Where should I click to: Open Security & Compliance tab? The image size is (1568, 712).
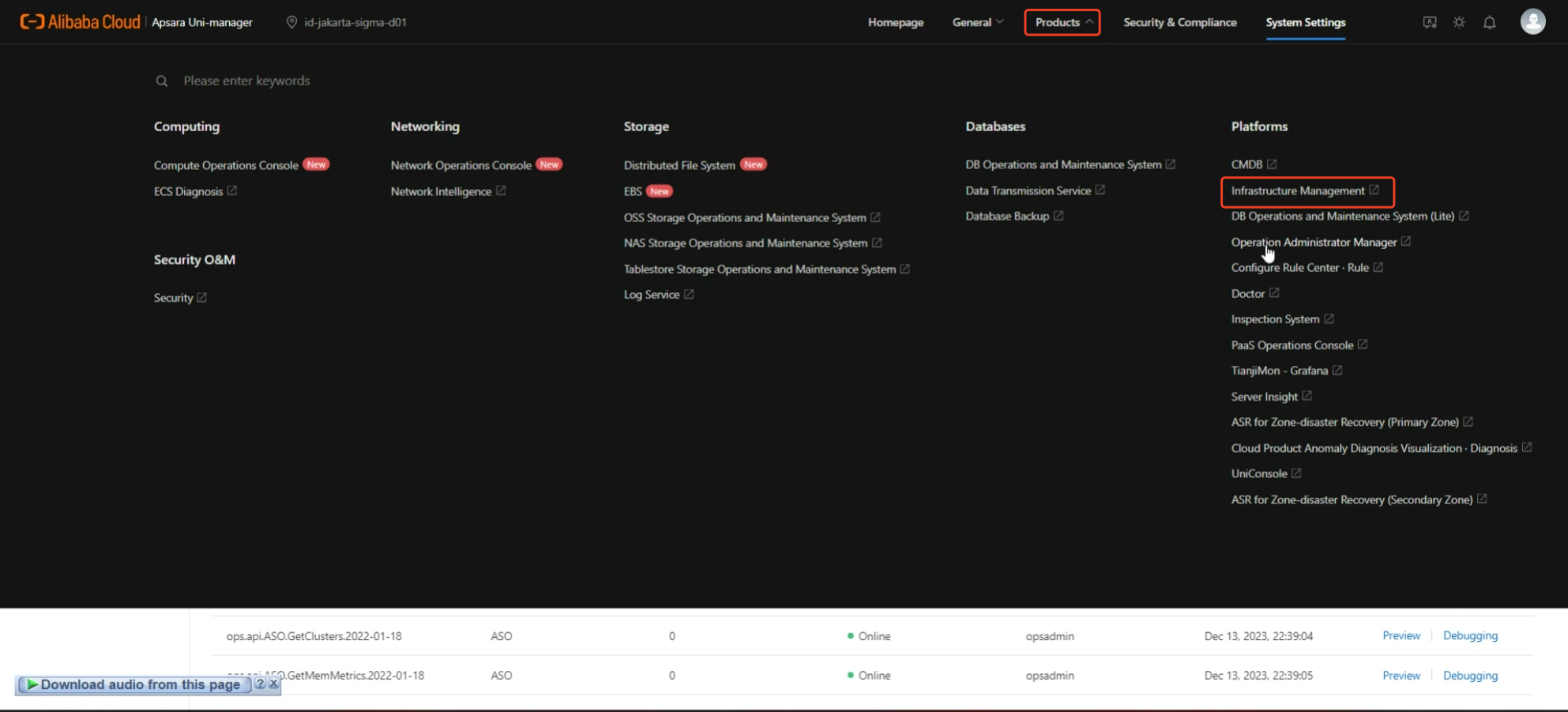tap(1180, 22)
